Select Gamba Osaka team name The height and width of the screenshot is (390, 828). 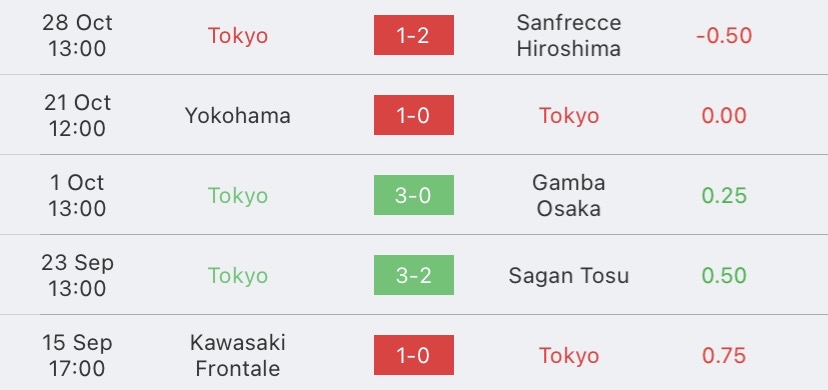[569, 195]
